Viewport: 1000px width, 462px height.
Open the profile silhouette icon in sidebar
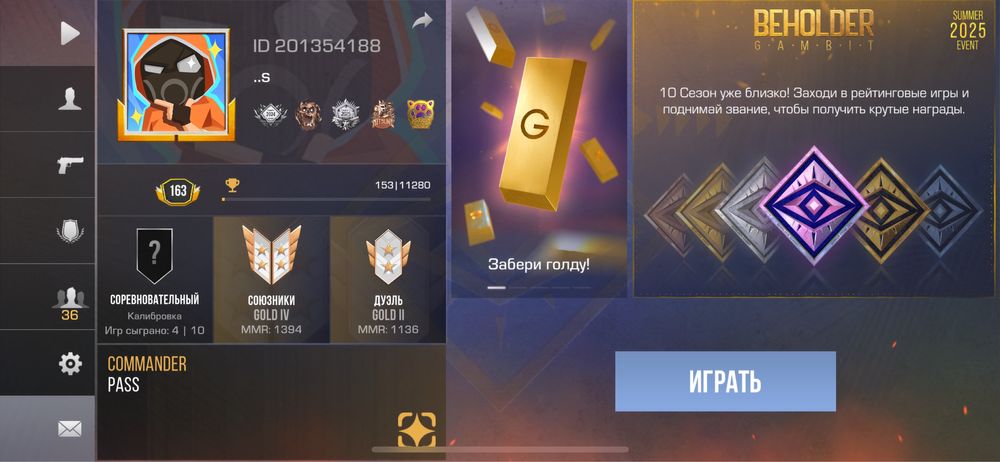pyautogui.click(x=70, y=99)
